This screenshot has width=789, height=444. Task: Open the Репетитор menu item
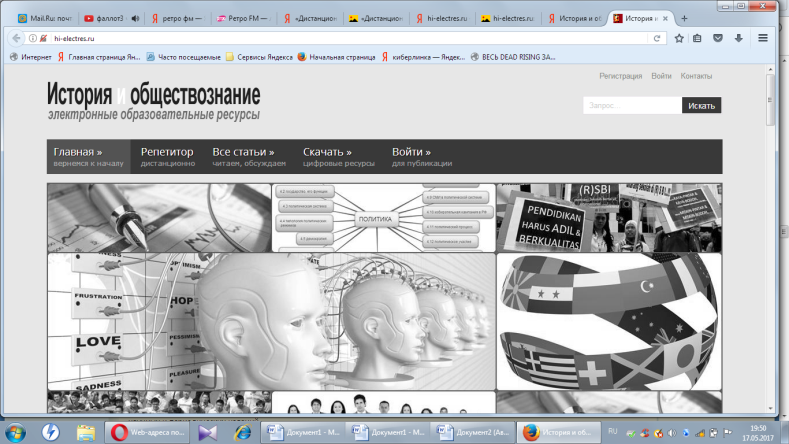(x=168, y=157)
